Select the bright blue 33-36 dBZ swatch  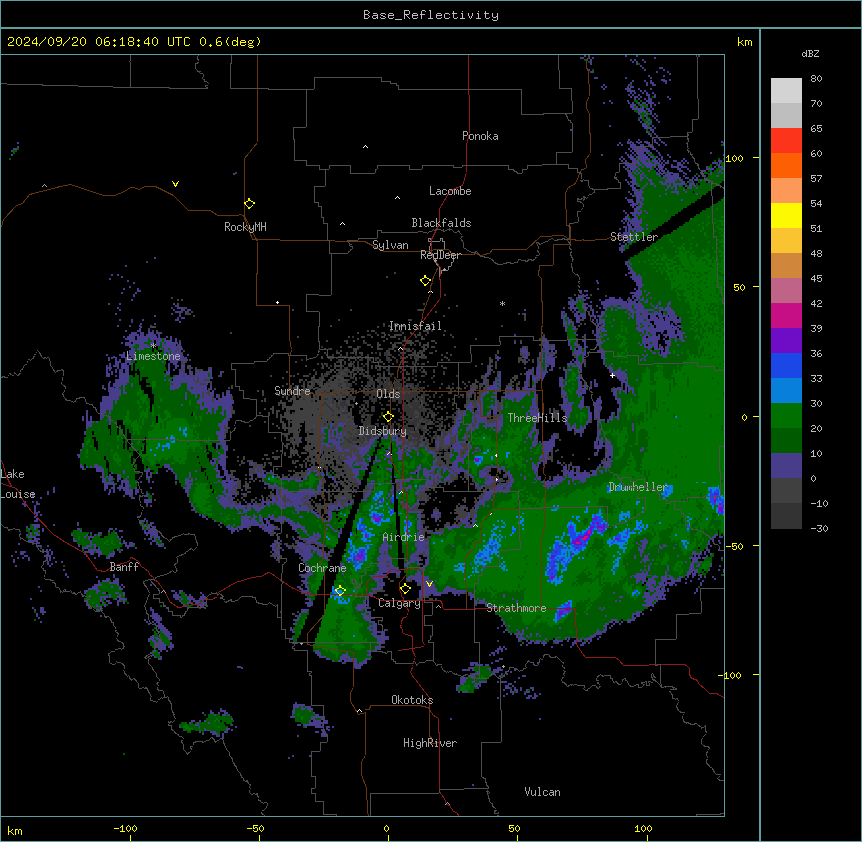coord(786,365)
